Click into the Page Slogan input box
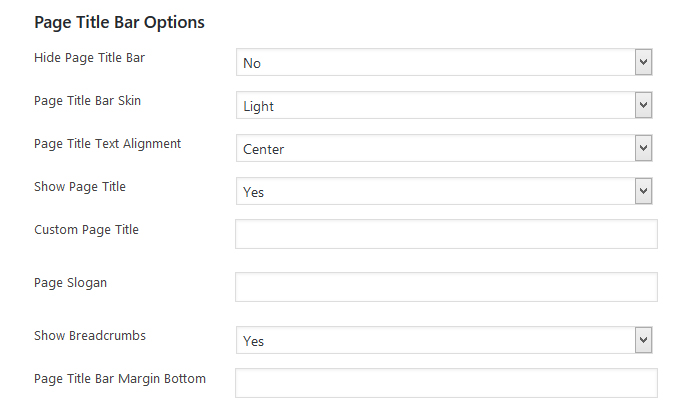The image size is (700, 414). 446,287
